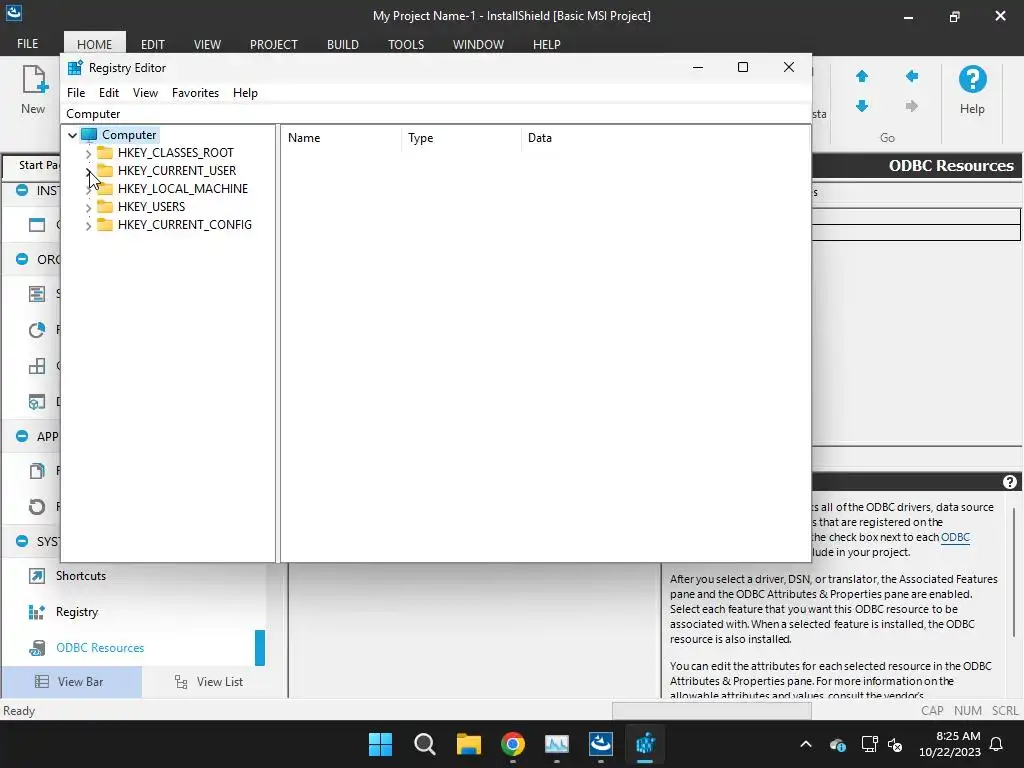Expand HKEY_CLASSES_ROOT key
The image size is (1024, 768).
(88, 153)
